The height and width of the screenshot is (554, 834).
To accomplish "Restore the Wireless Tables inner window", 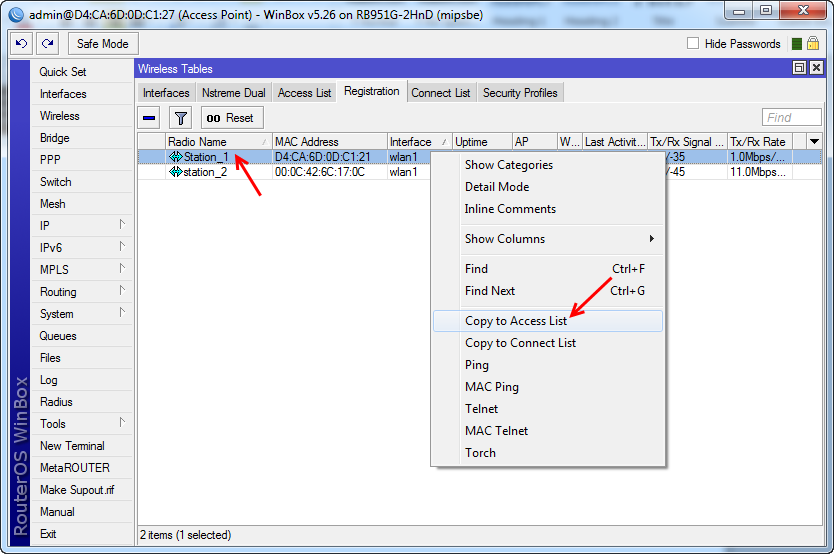I will [x=799, y=68].
